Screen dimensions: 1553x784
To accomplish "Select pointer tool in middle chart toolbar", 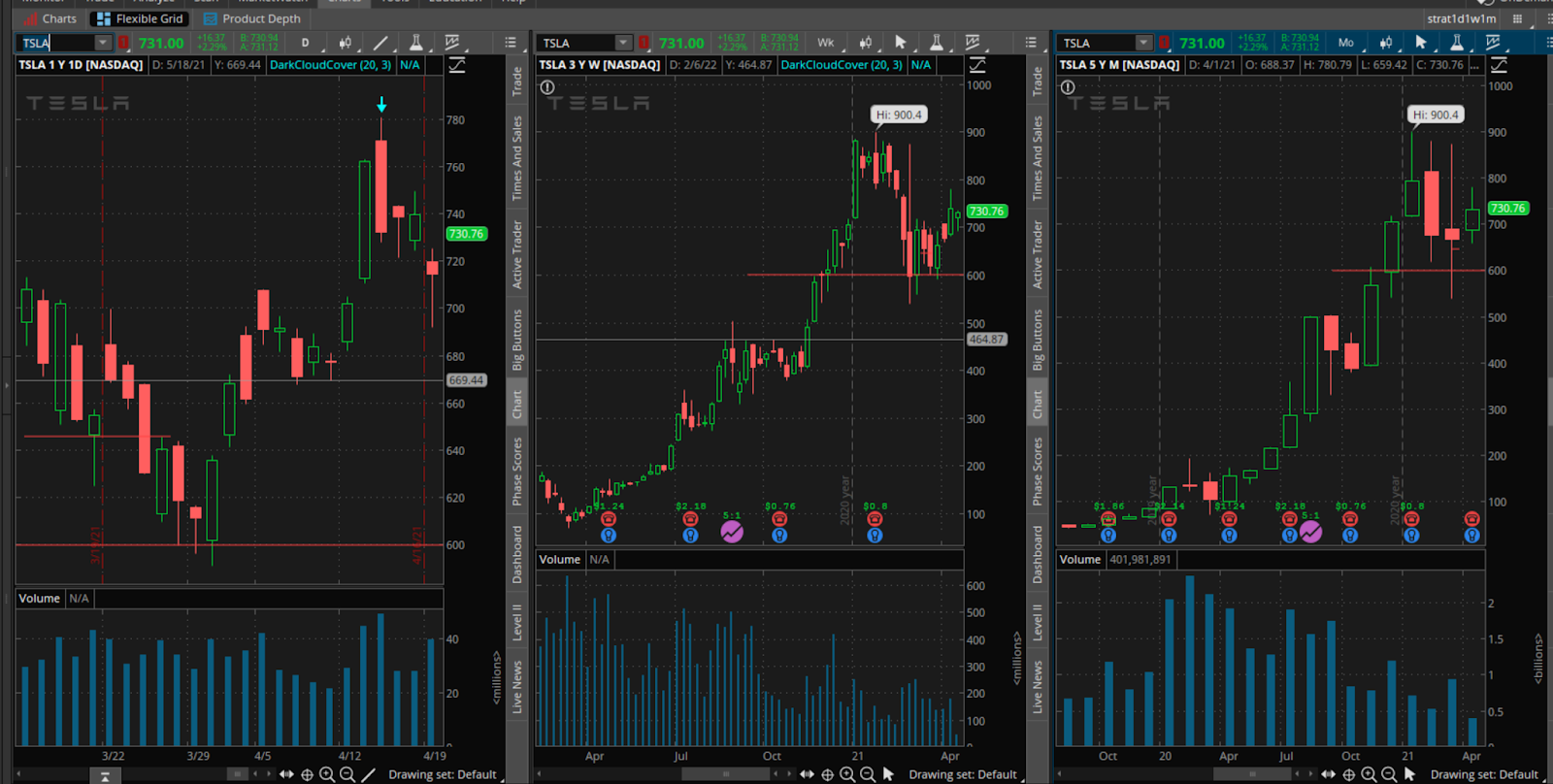I will [x=901, y=43].
